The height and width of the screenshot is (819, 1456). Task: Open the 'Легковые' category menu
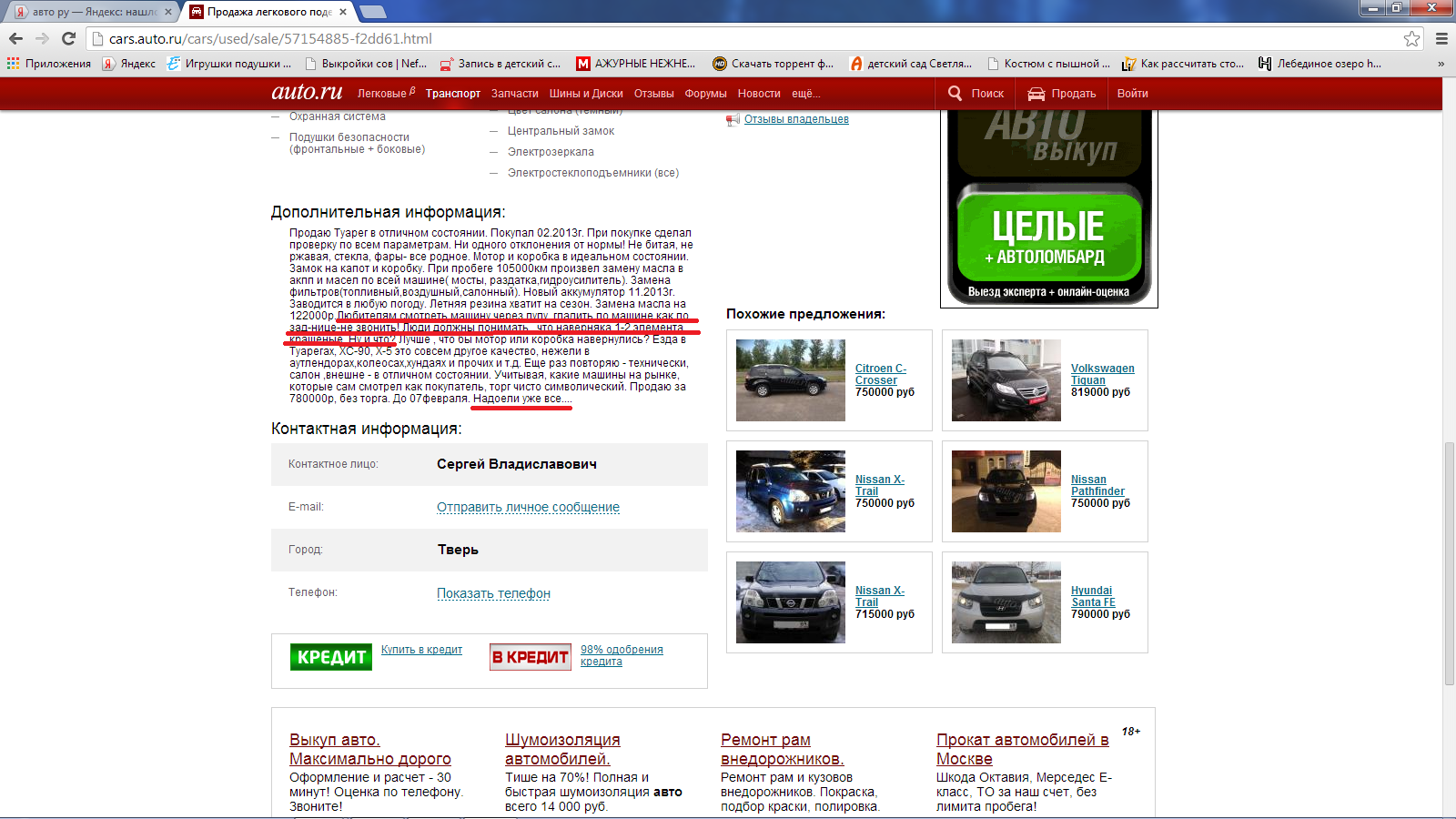pos(382,94)
